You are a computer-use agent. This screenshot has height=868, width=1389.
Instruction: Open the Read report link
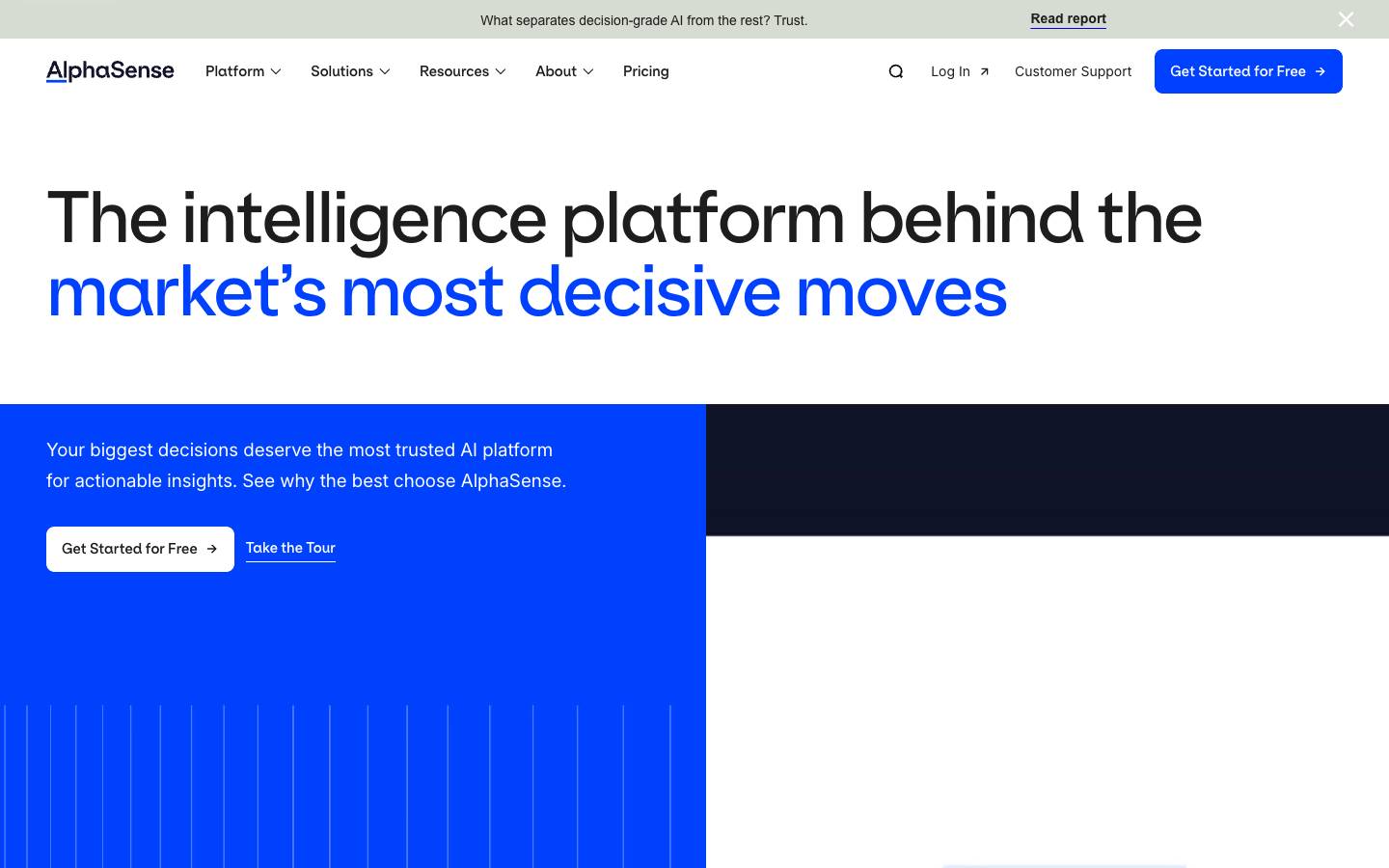[1068, 19]
